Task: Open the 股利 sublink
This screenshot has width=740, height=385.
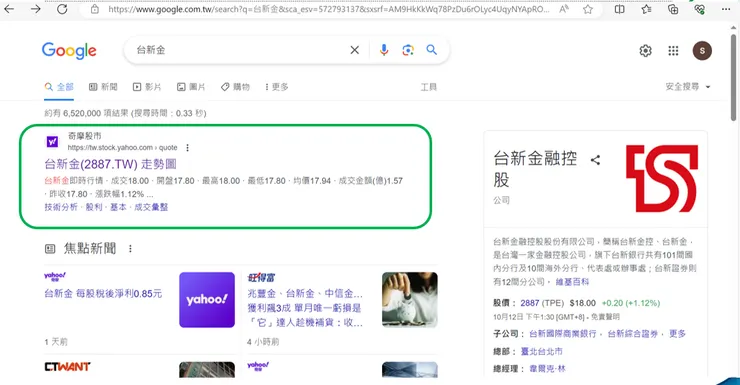Action: [x=94, y=207]
